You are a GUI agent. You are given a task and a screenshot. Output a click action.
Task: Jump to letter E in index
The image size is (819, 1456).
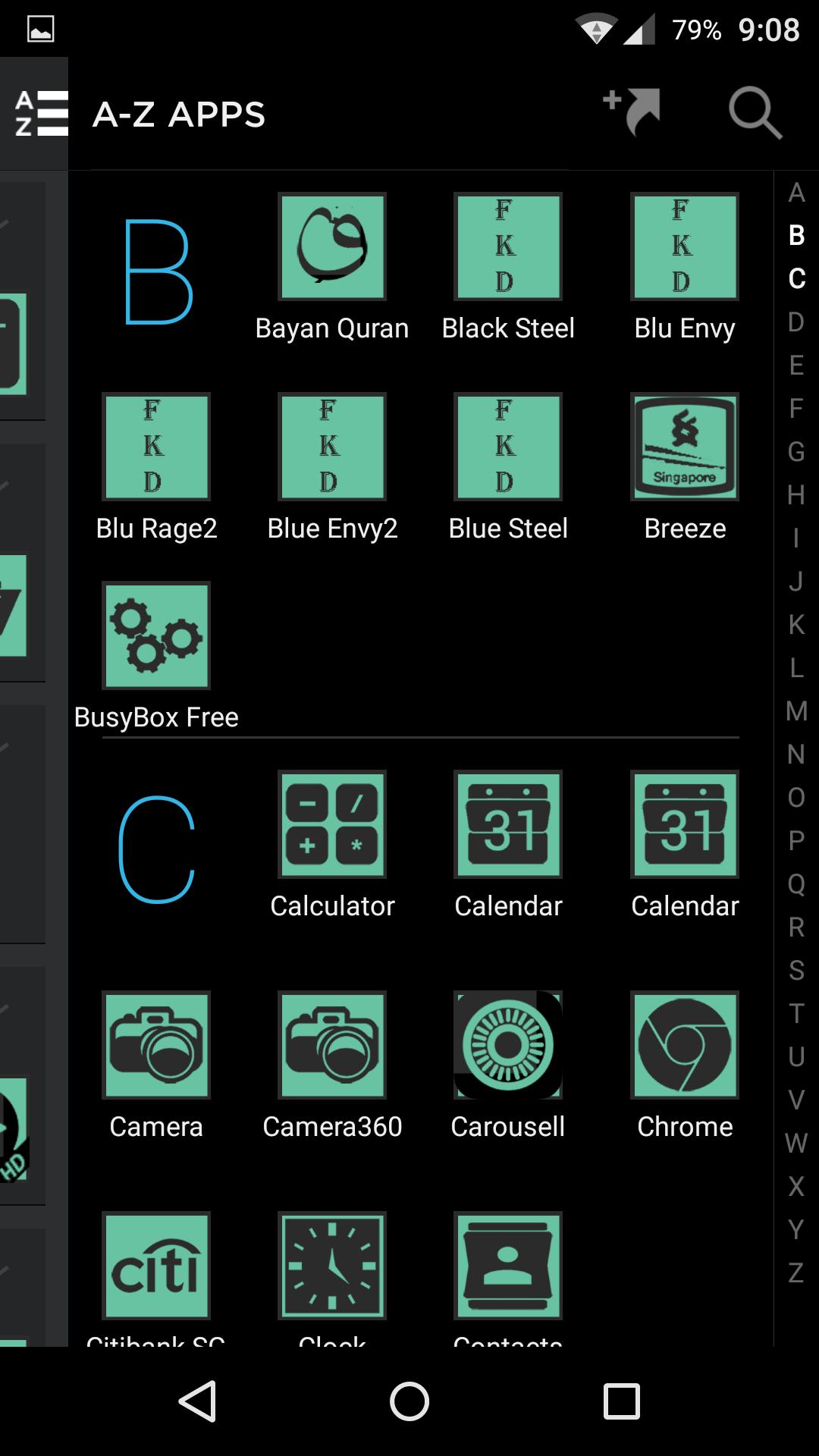(796, 366)
